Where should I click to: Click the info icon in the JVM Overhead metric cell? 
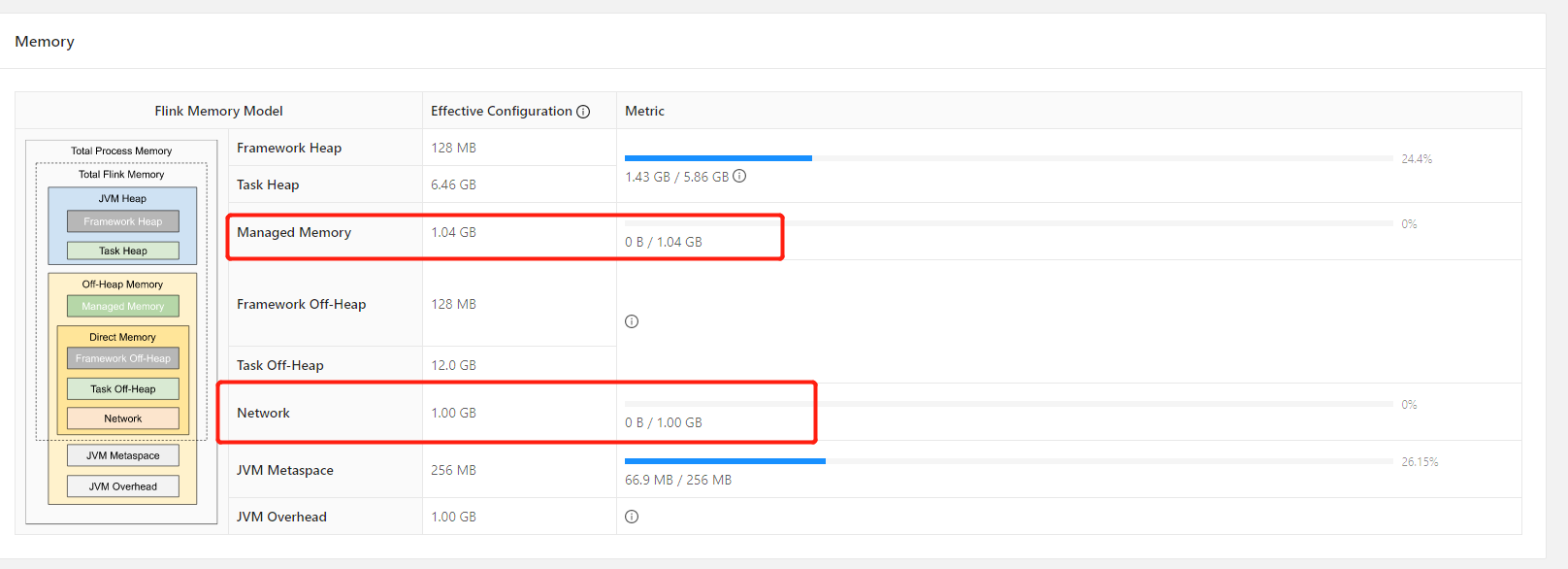[632, 517]
